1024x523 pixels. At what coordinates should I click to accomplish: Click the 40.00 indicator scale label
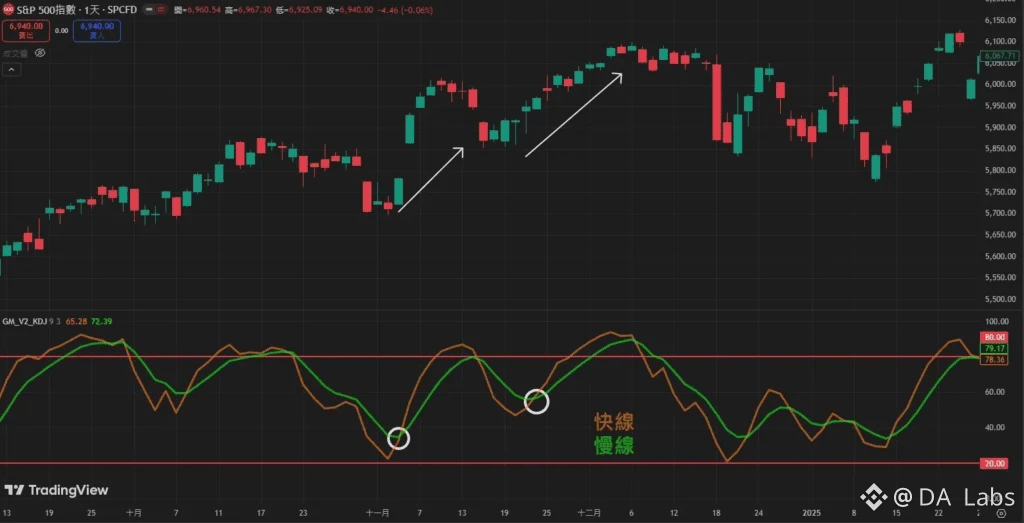[x=995, y=427]
